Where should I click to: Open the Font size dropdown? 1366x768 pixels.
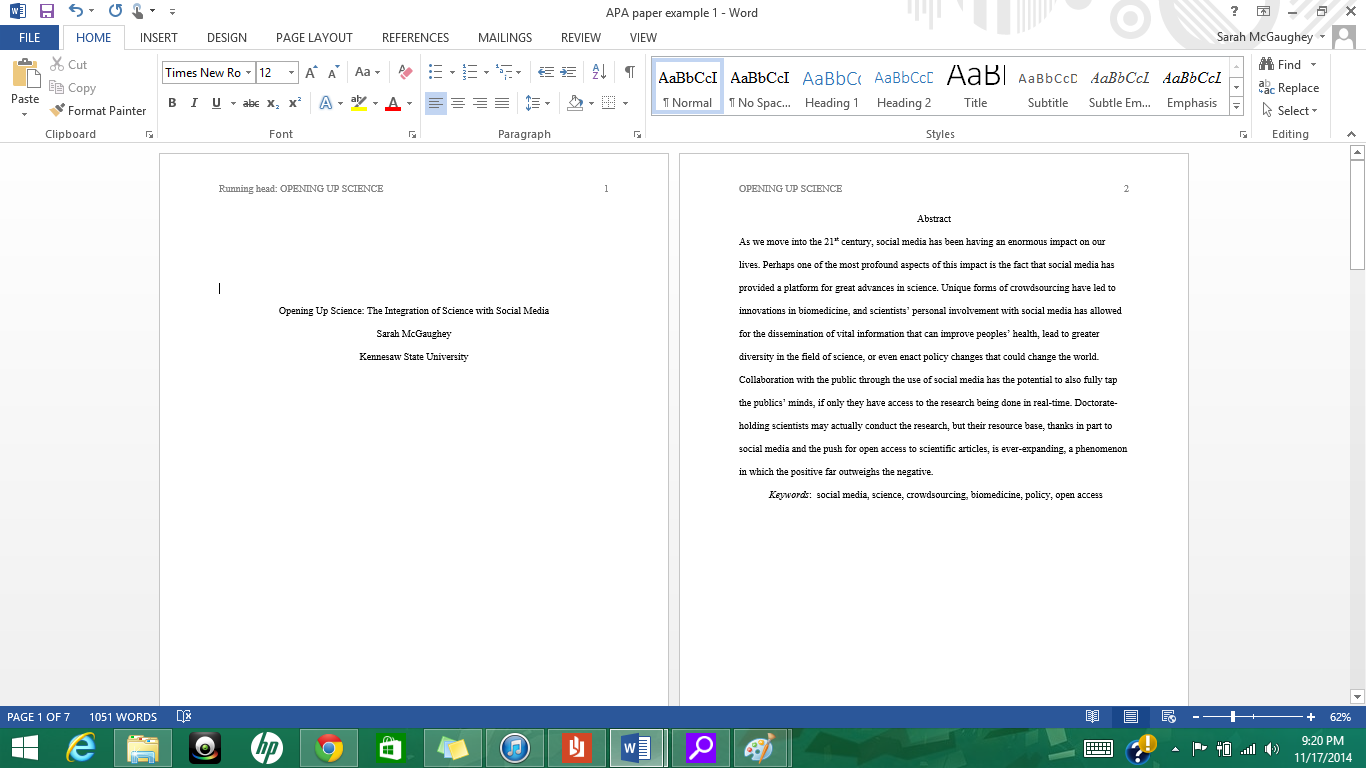pos(290,72)
